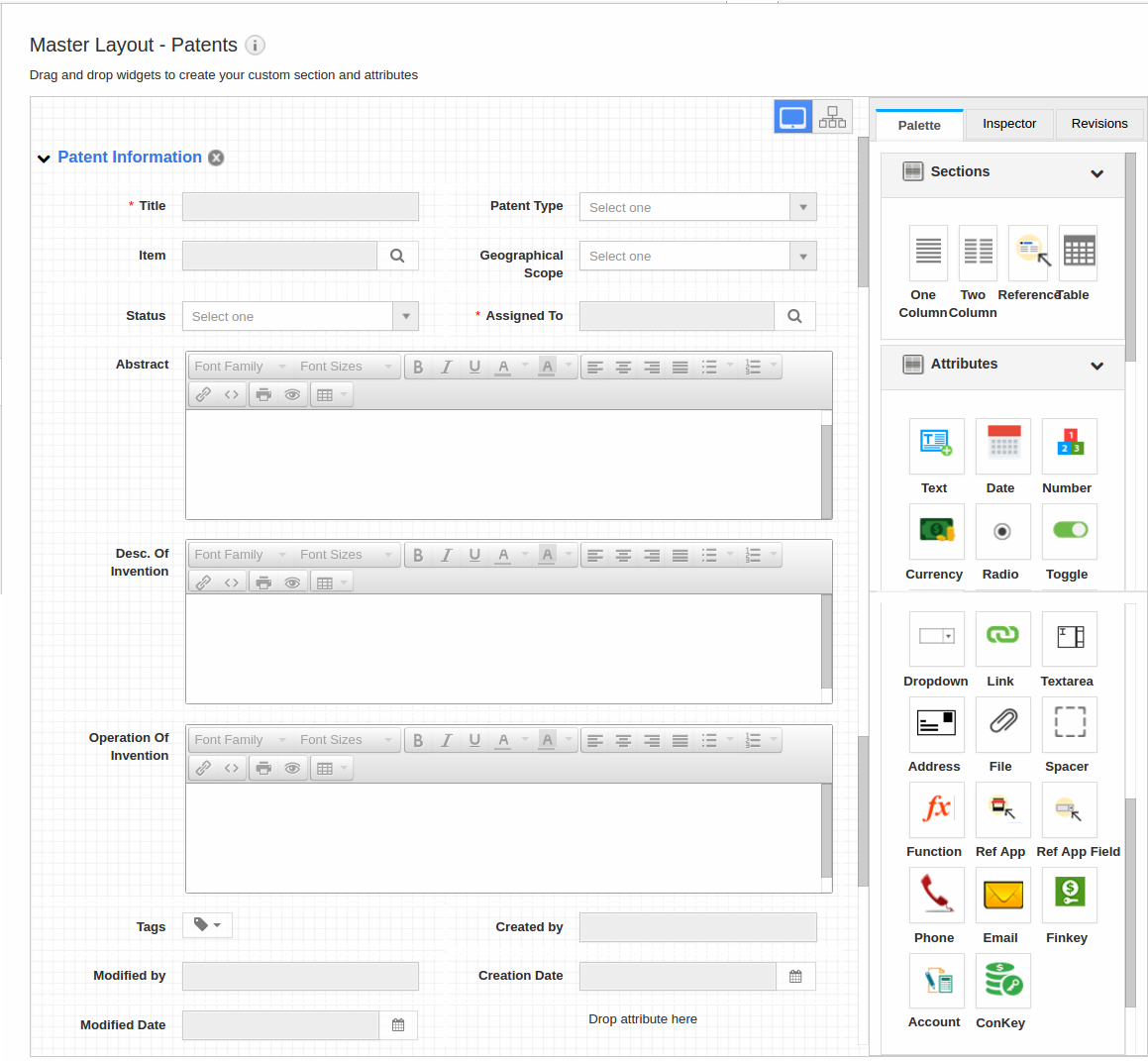Select the Account attribute widget

click(936, 981)
